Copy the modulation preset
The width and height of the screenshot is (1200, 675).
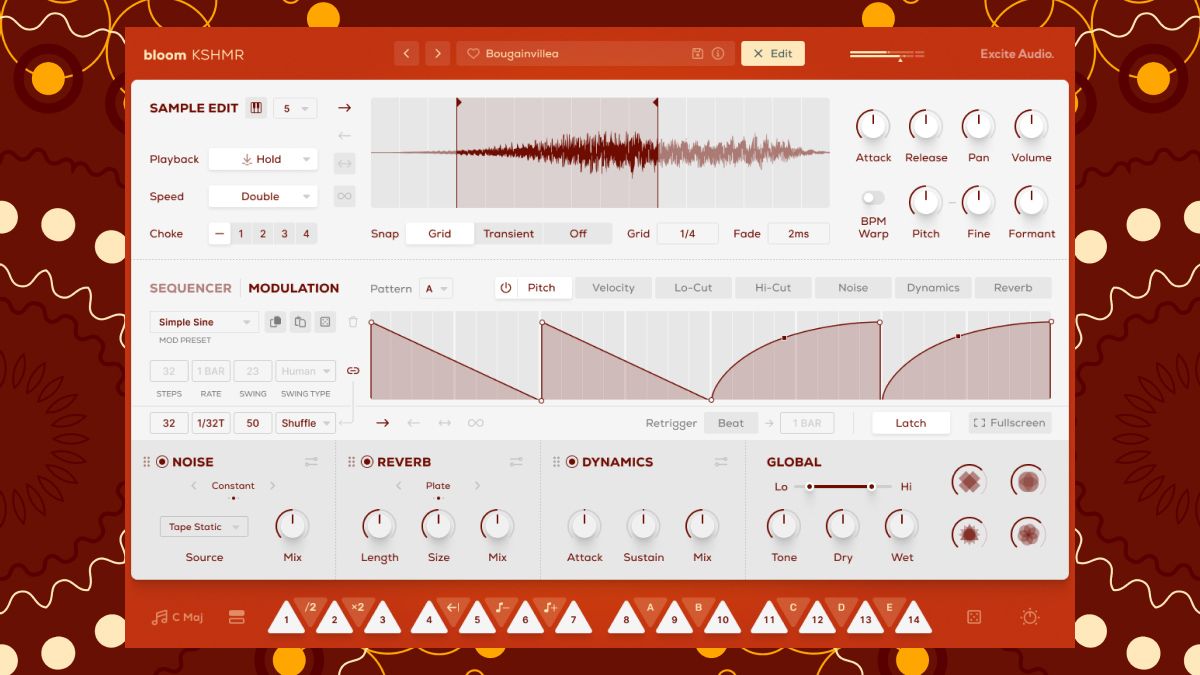click(275, 322)
